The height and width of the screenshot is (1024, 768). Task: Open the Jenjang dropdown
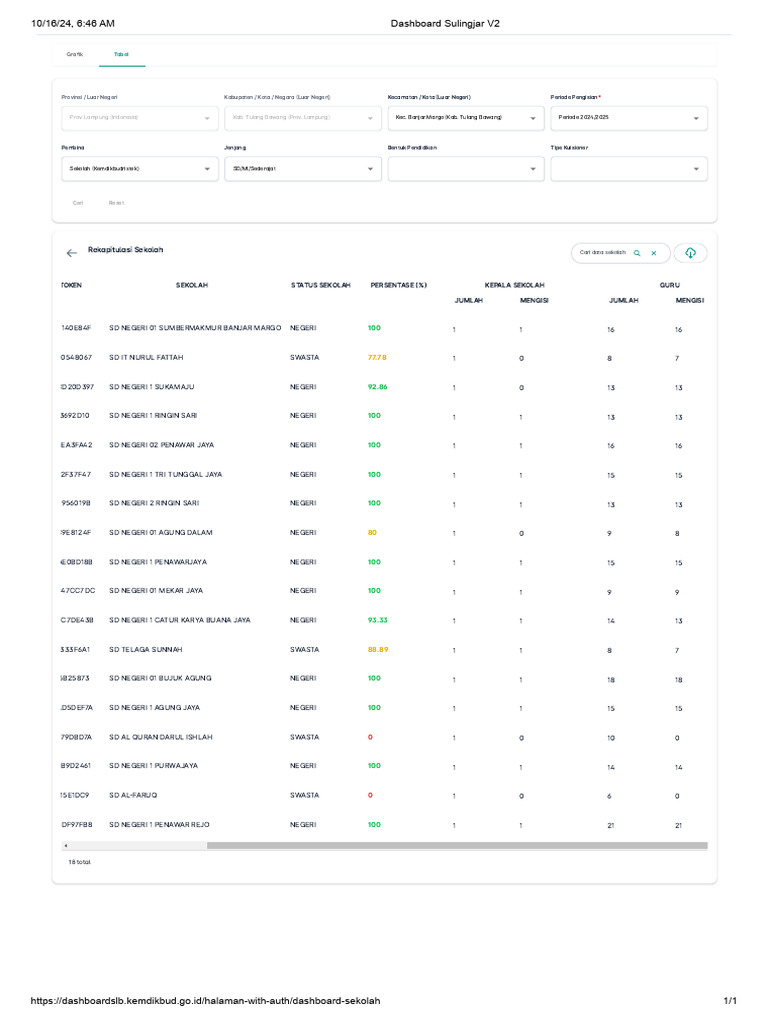coord(302,169)
